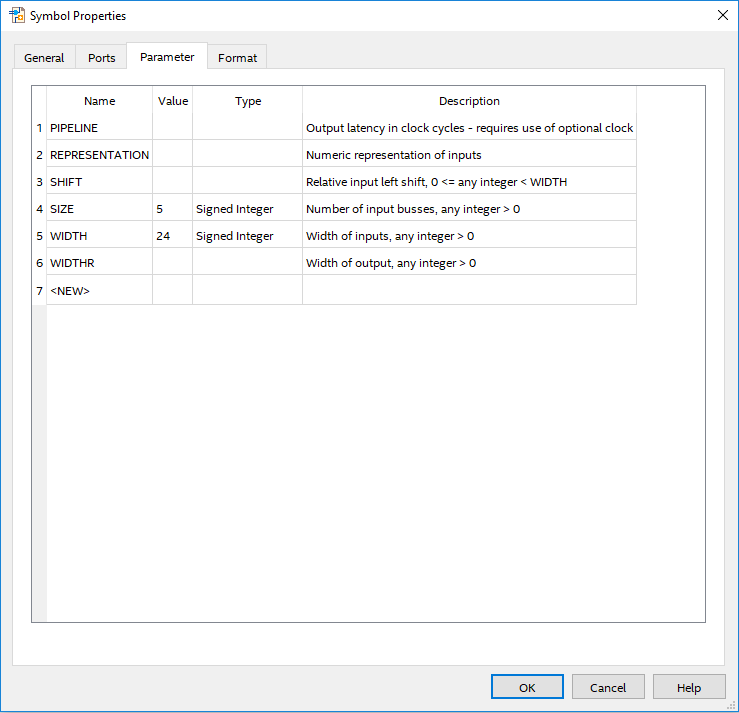Click the Cancel button
This screenshot has width=739, height=713.
click(x=608, y=688)
